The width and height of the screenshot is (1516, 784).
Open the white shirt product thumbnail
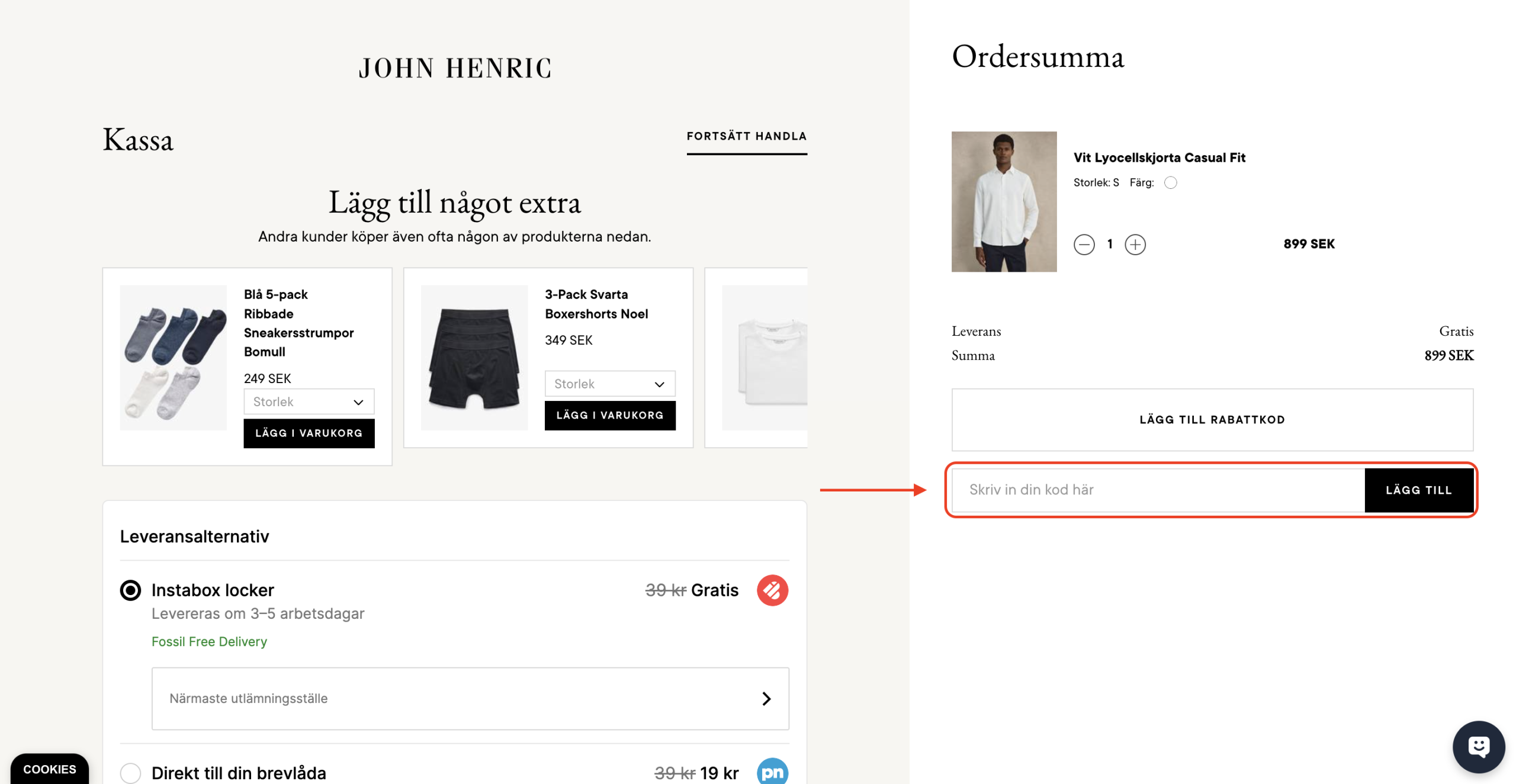[x=1003, y=201]
